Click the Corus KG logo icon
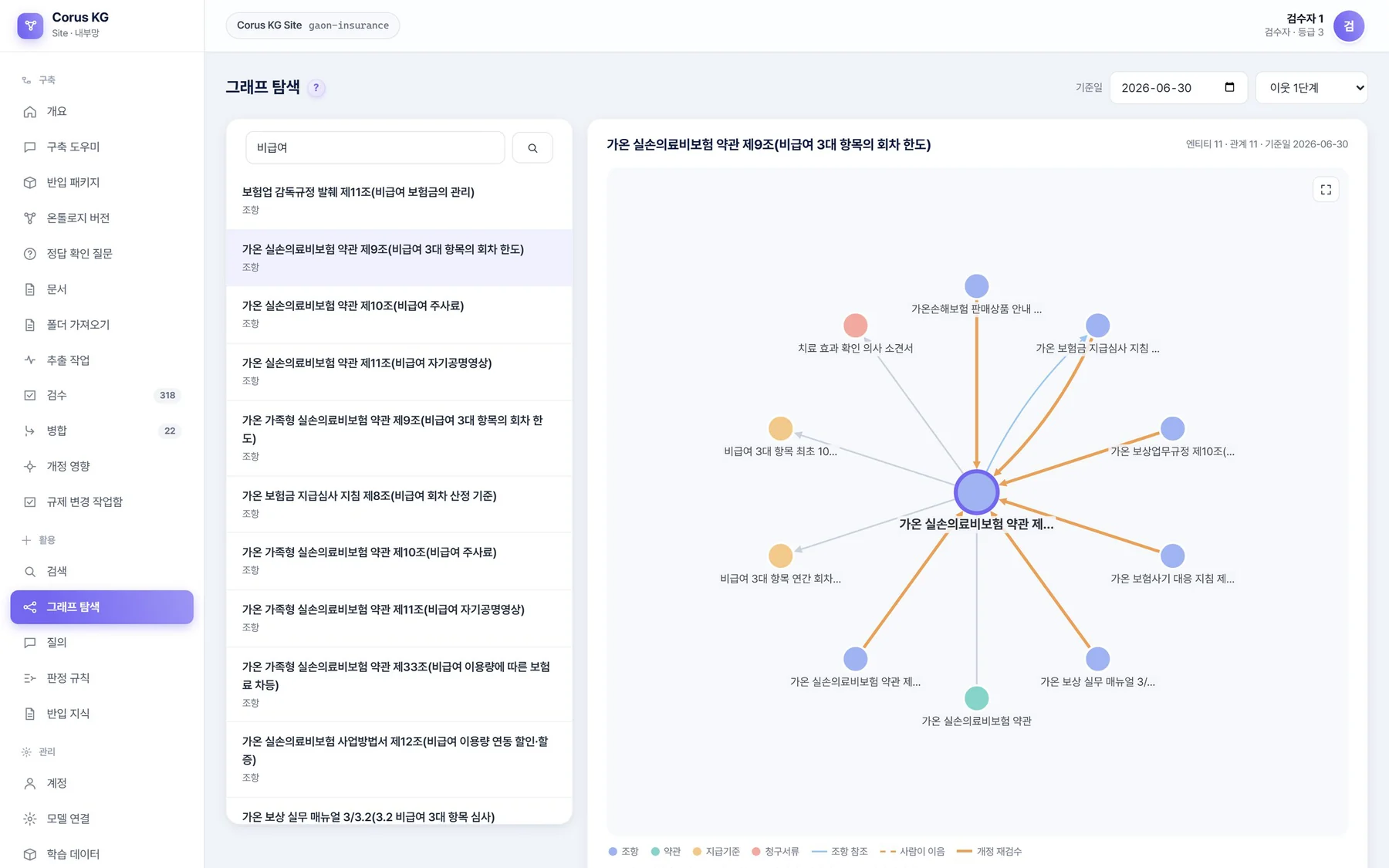 pos(30,25)
